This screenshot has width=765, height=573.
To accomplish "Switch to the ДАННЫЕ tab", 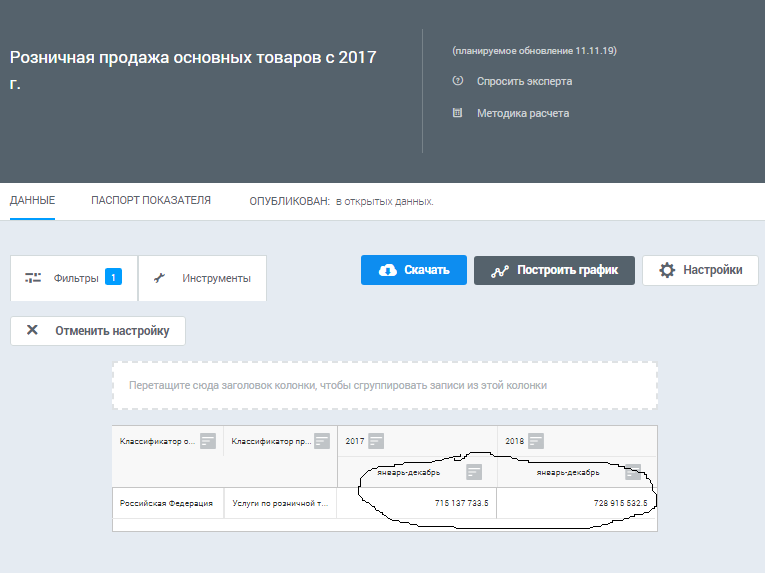I will point(32,201).
